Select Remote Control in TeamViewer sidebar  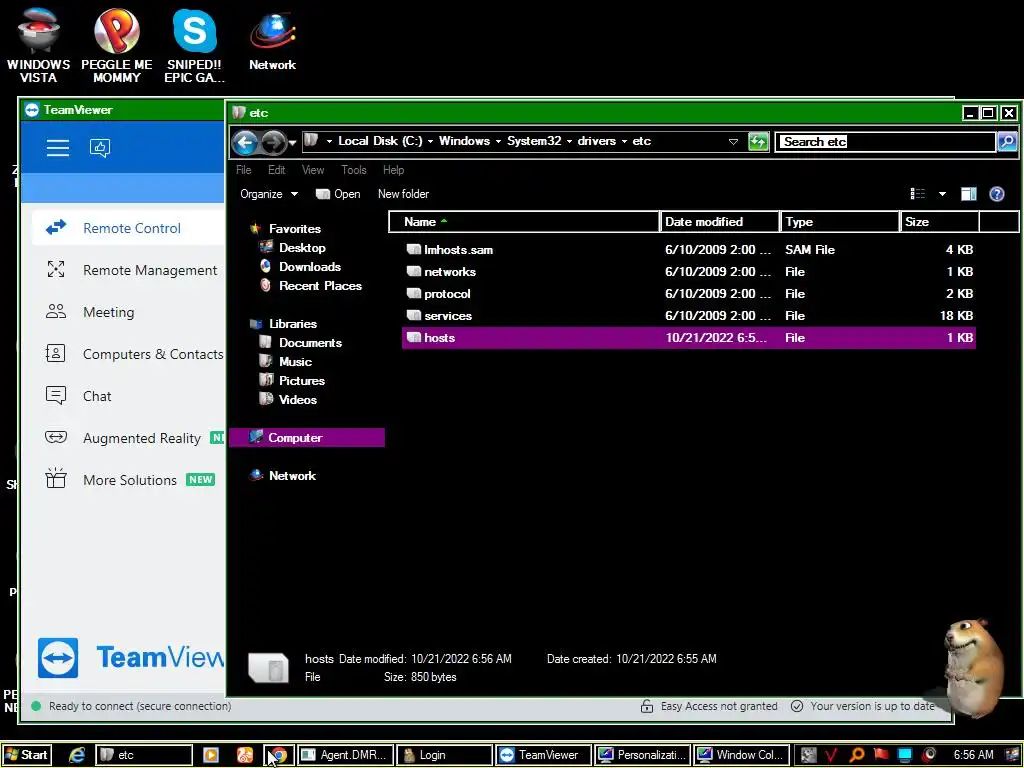point(128,228)
